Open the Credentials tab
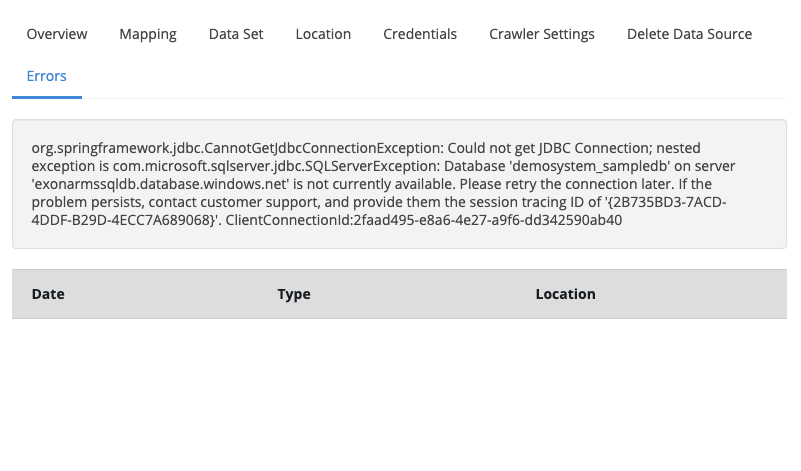The height and width of the screenshot is (471, 801). (x=420, y=34)
